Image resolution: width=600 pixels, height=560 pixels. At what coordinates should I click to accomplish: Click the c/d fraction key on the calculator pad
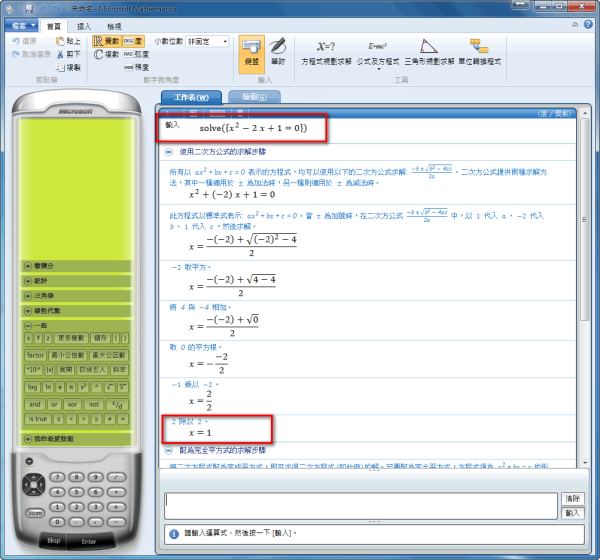118,404
